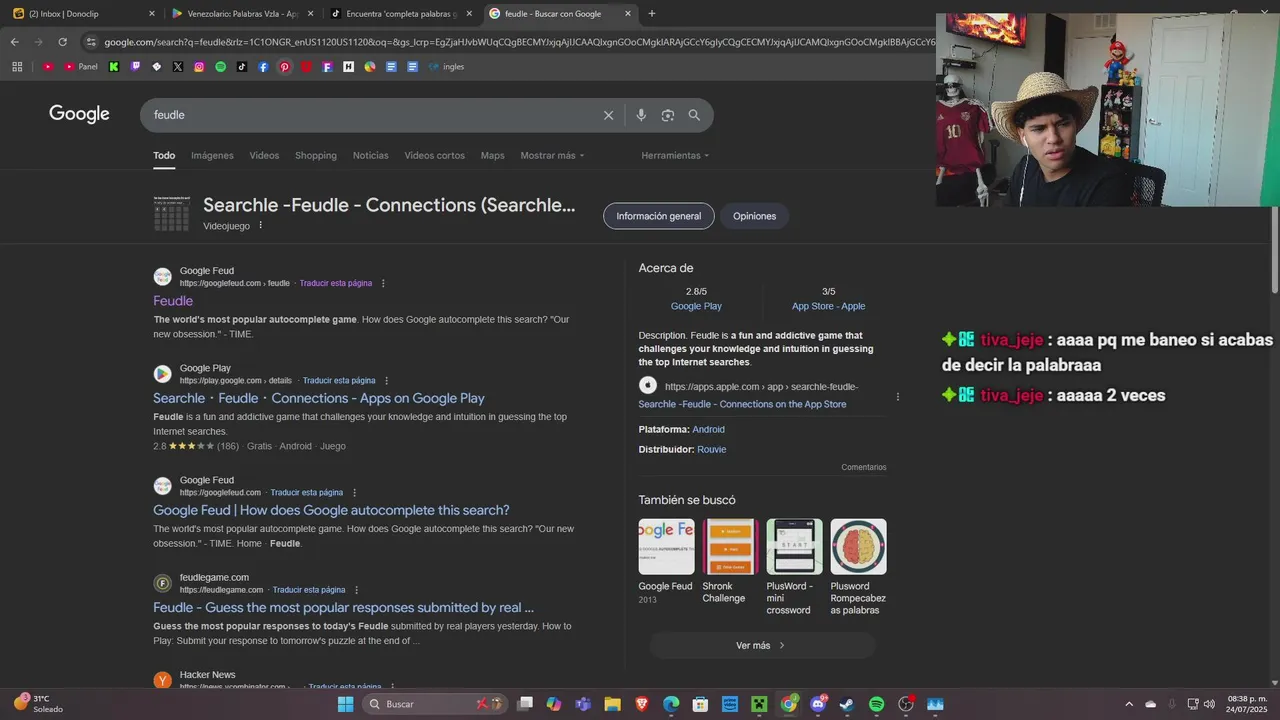The width and height of the screenshot is (1280, 720).
Task: Open the YouTube Panel bookmark
Action: coord(81,67)
